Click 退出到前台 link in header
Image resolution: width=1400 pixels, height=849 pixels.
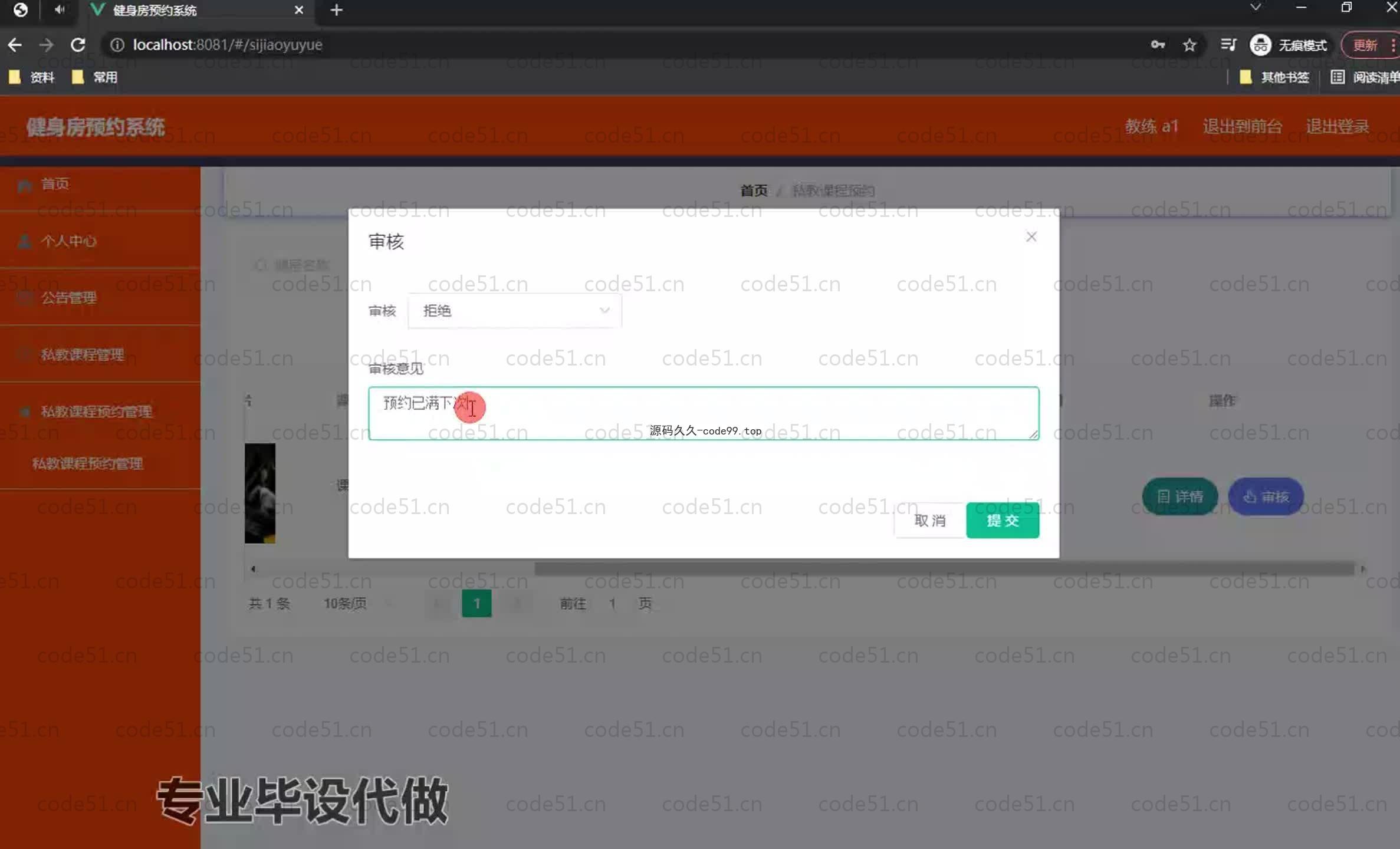click(x=1242, y=126)
